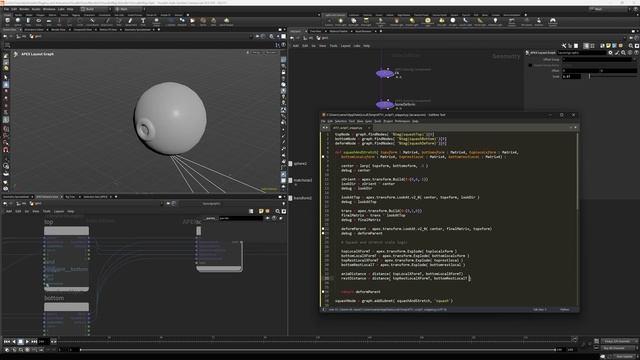Toggle the flag on sphere1 node

pos(290,163)
